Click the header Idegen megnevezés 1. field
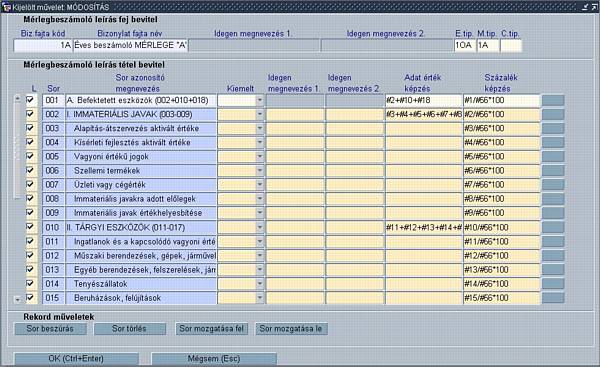This screenshot has height=367, width=600. (254, 45)
